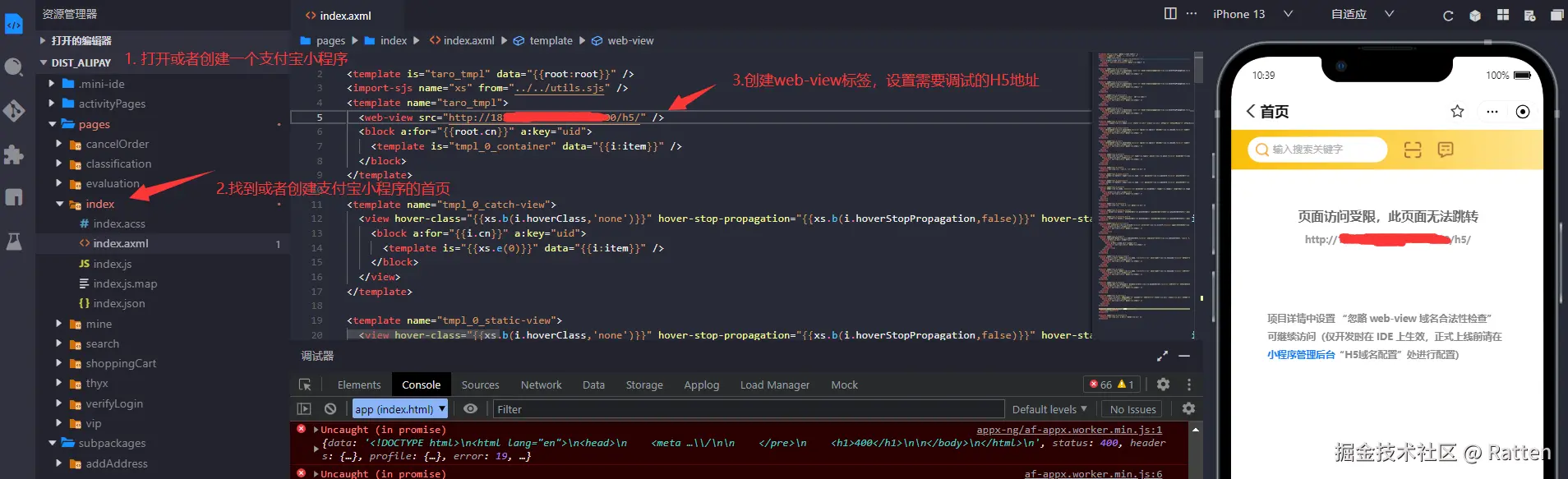Tap the three-dot menu in phone capsule

click(1492, 112)
